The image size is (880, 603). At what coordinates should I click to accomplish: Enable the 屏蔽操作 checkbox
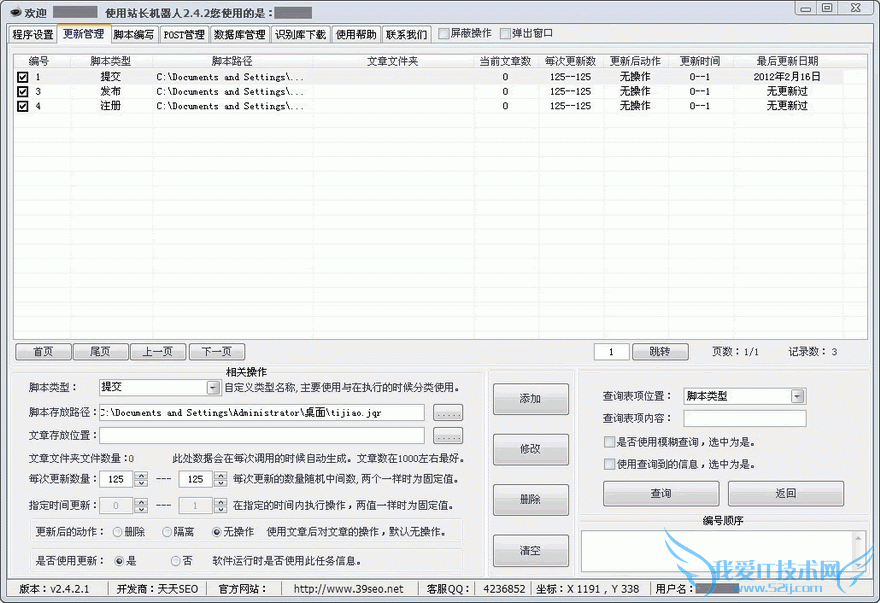click(x=444, y=33)
